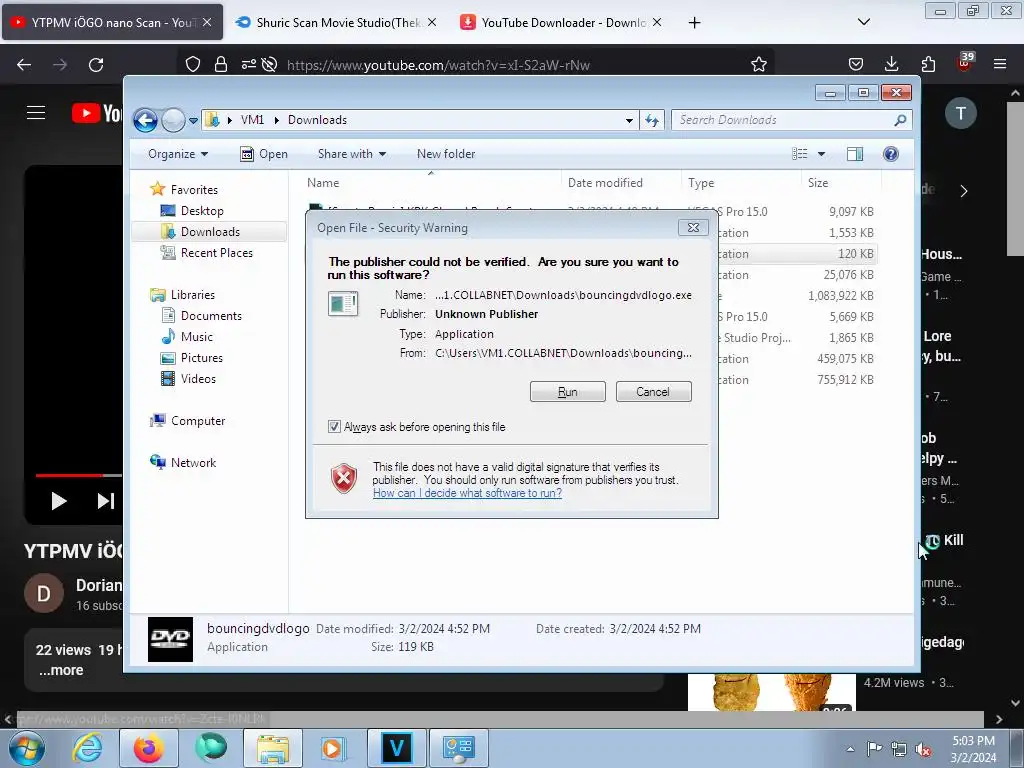Sort by the Name column header

pyautogui.click(x=430, y=183)
